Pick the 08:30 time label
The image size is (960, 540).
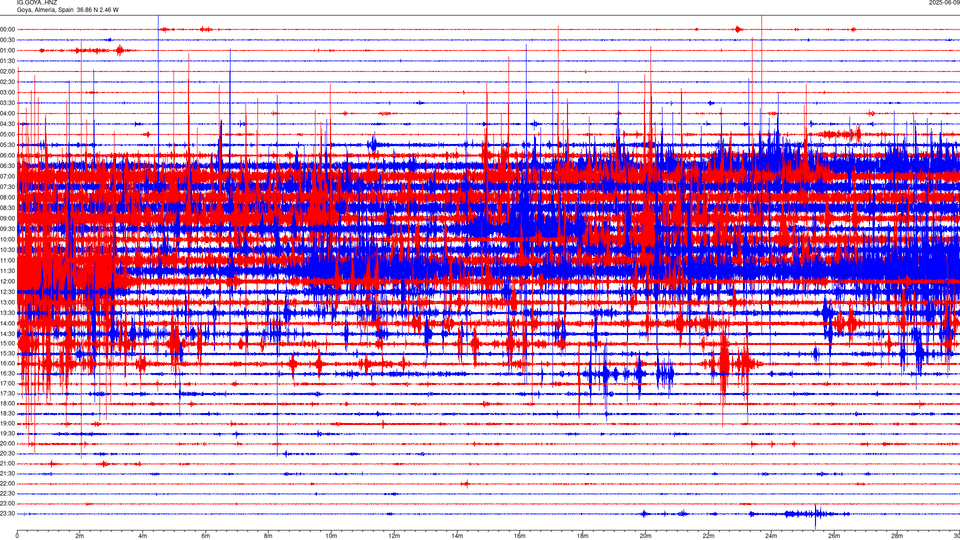point(7,208)
